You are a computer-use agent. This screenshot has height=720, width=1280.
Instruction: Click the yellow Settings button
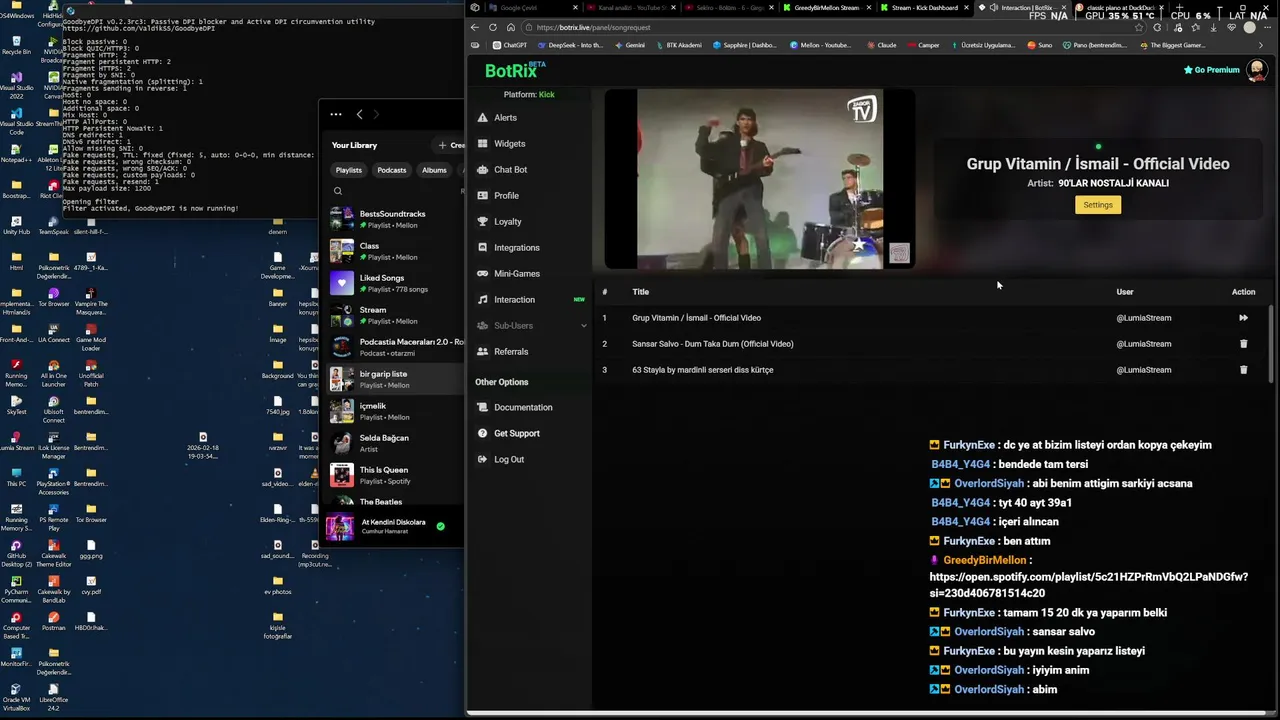[x=1097, y=205]
